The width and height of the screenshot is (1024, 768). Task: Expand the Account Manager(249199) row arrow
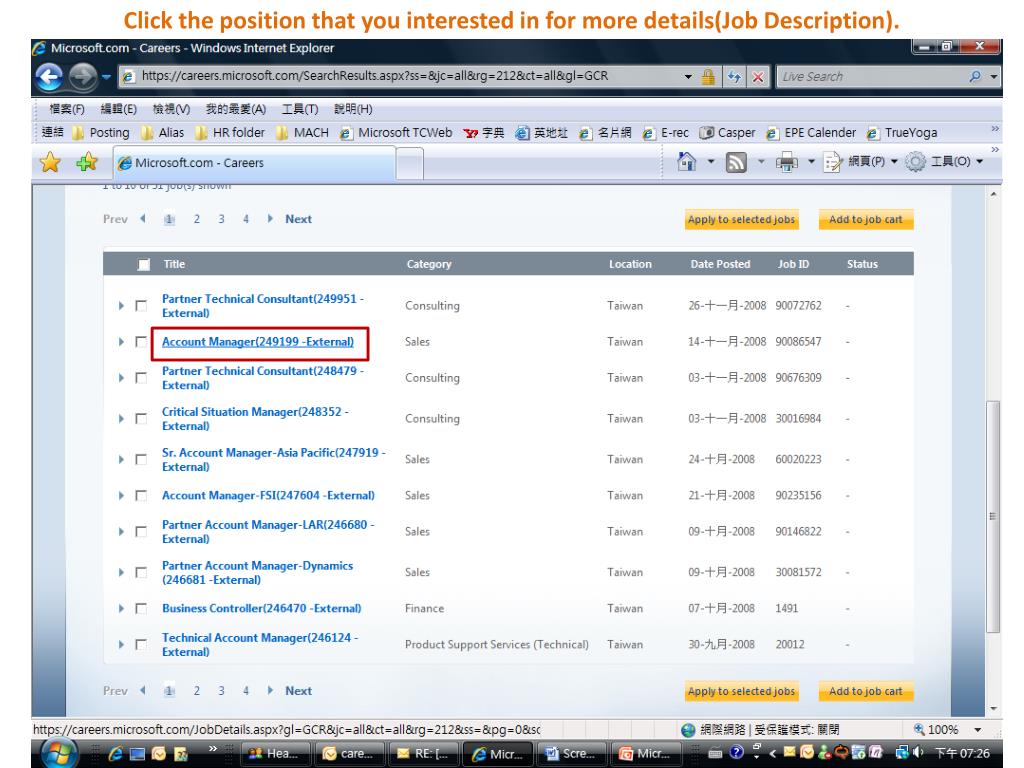pyautogui.click(x=121, y=342)
